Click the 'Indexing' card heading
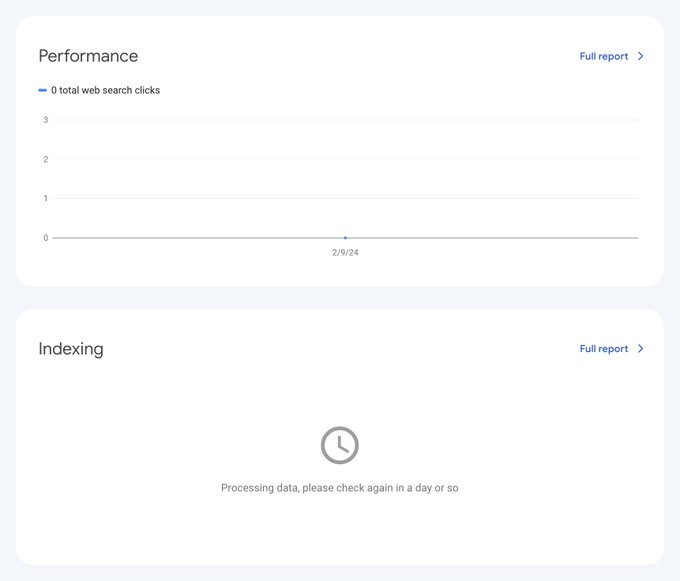 click(71, 349)
